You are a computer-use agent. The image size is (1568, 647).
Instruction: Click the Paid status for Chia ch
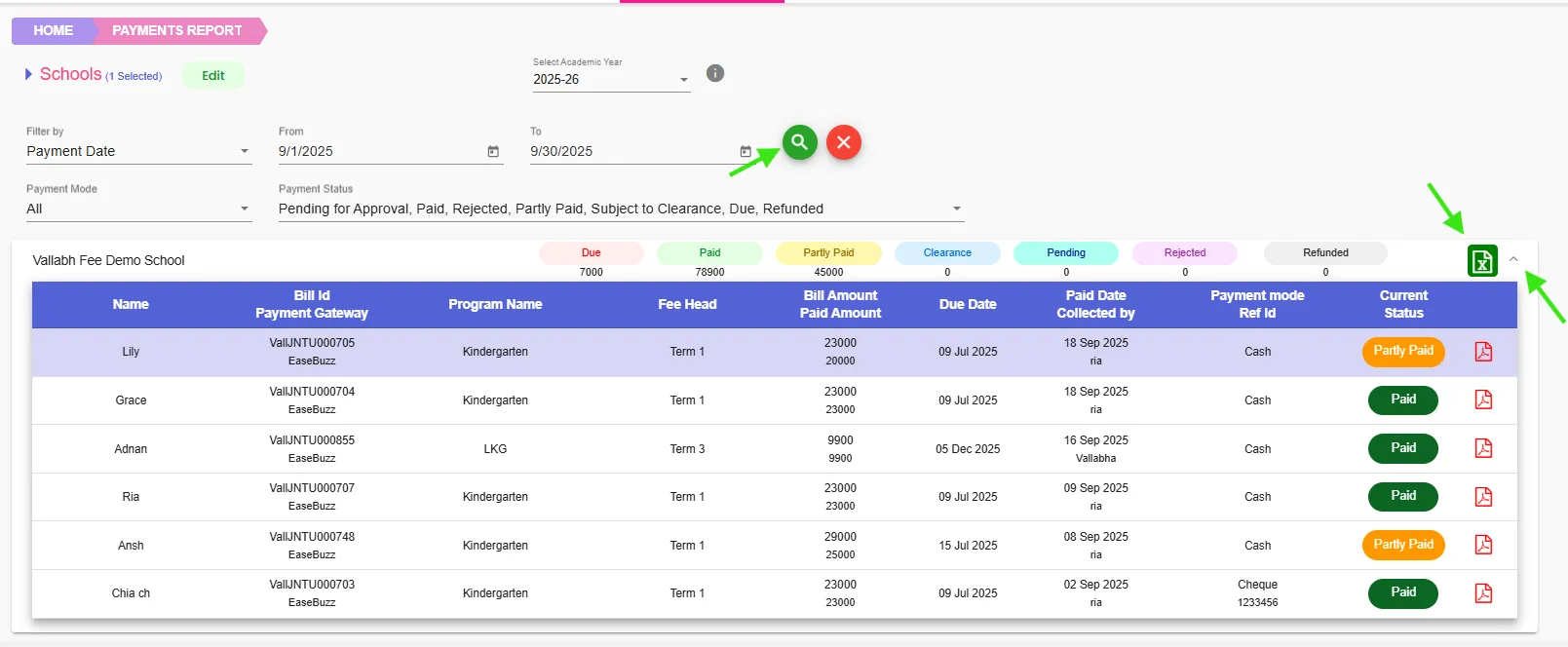tap(1403, 592)
